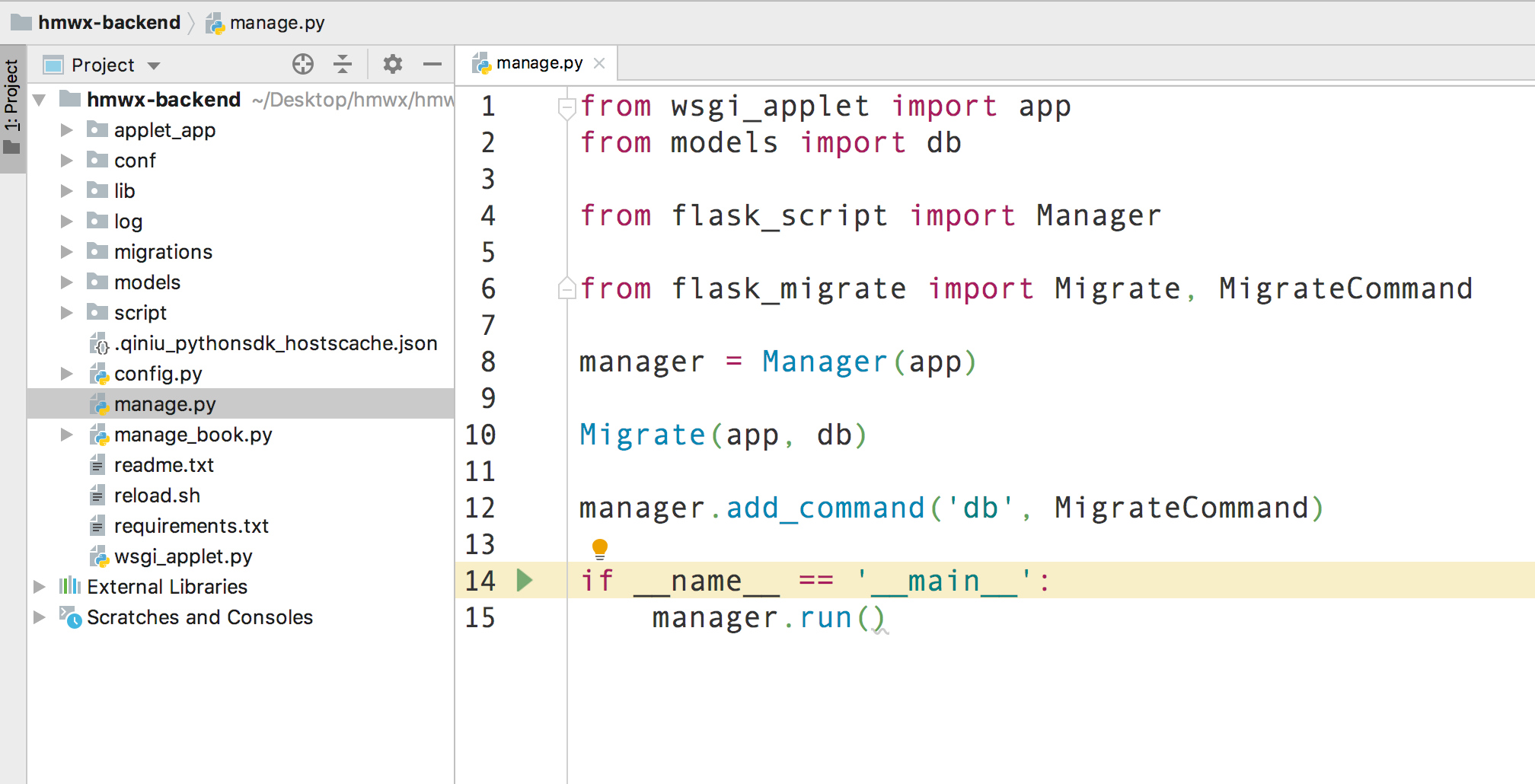Expand the config.py file node
This screenshot has width=1535, height=784.
[x=67, y=374]
